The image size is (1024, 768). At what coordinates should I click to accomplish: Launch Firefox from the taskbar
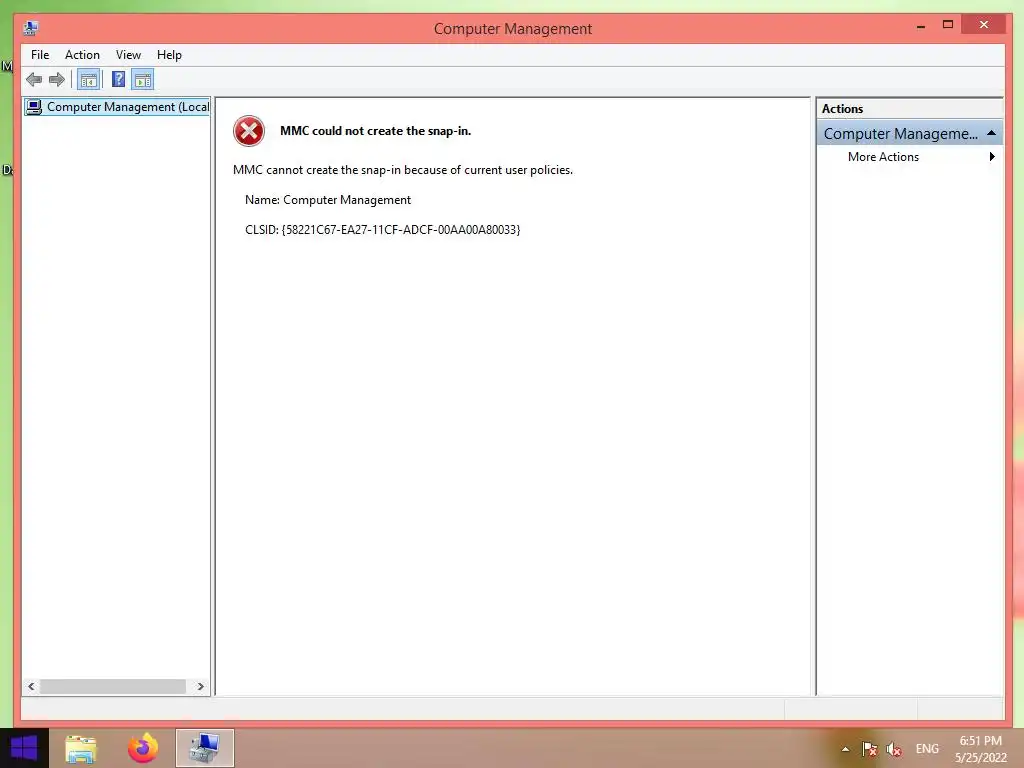143,748
